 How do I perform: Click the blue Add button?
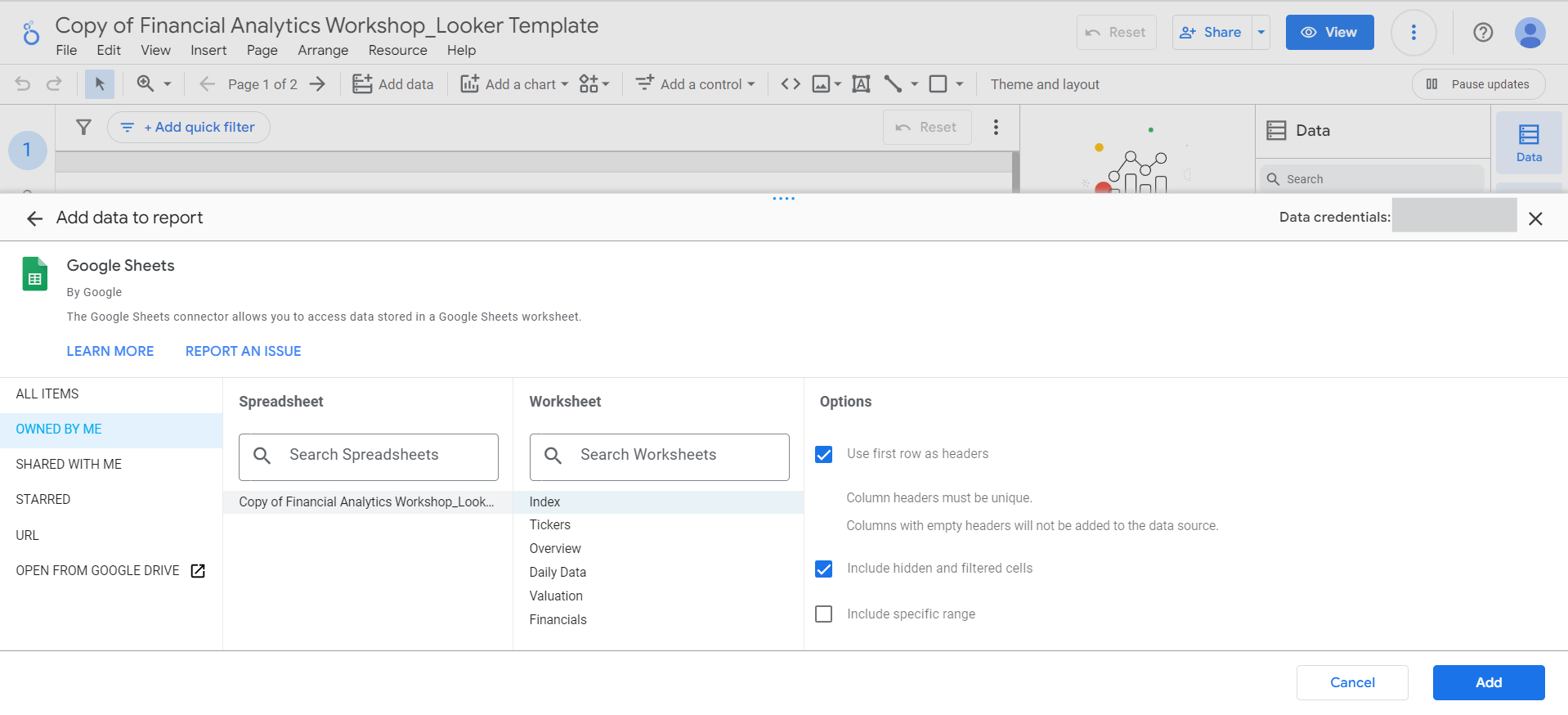(1489, 682)
